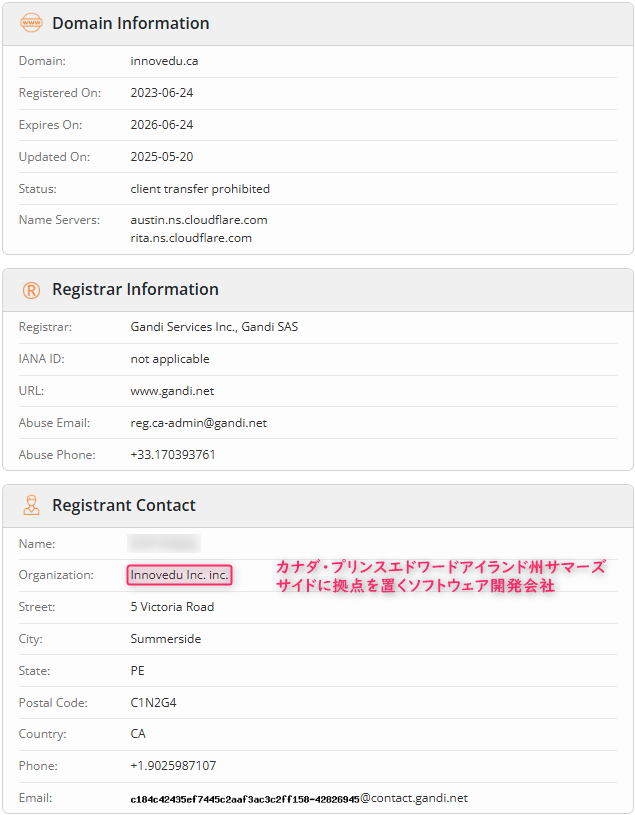Click the Registered On: label
The image size is (635, 815).
60,93
